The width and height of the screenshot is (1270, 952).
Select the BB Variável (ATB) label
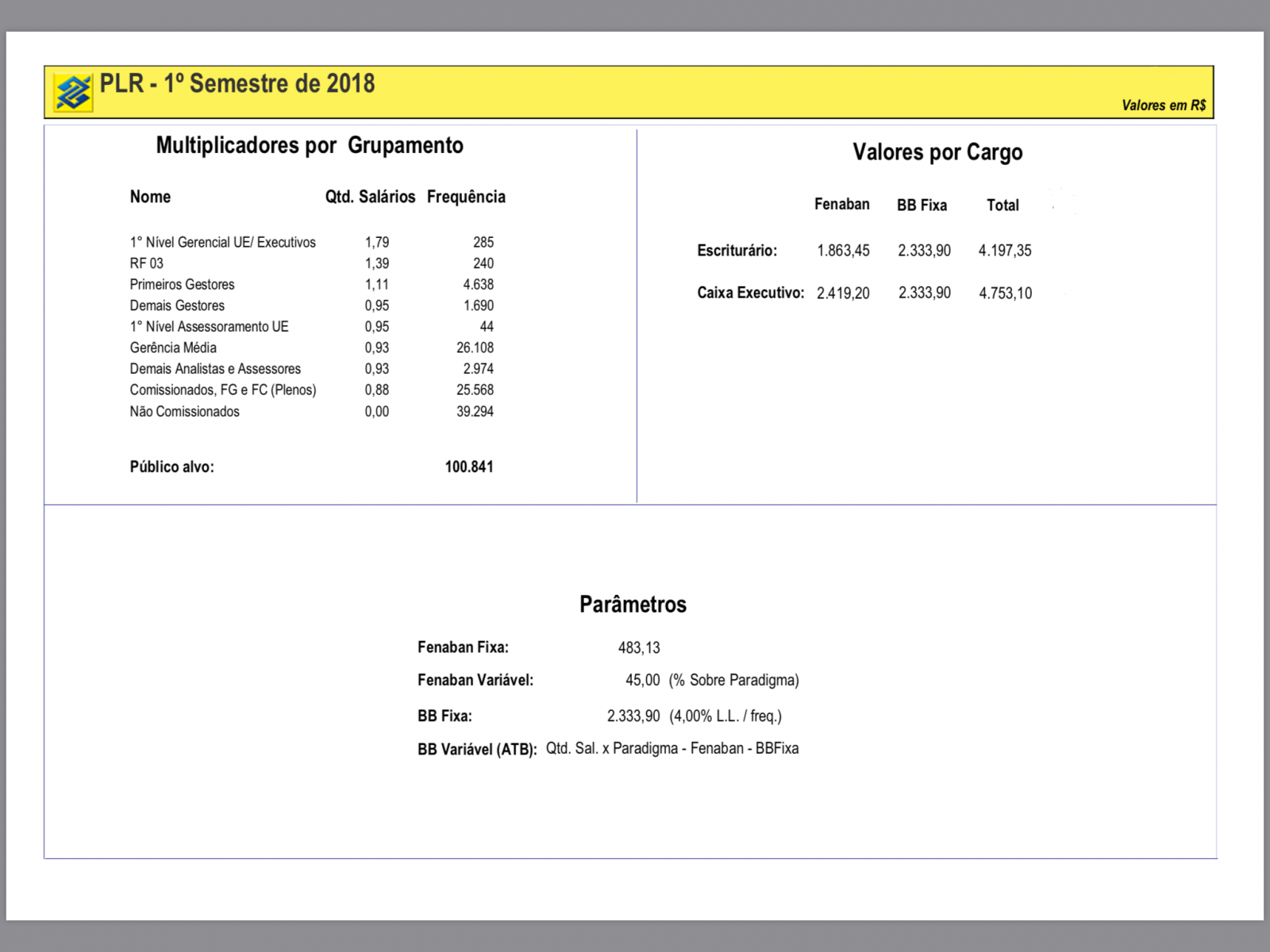click(477, 750)
